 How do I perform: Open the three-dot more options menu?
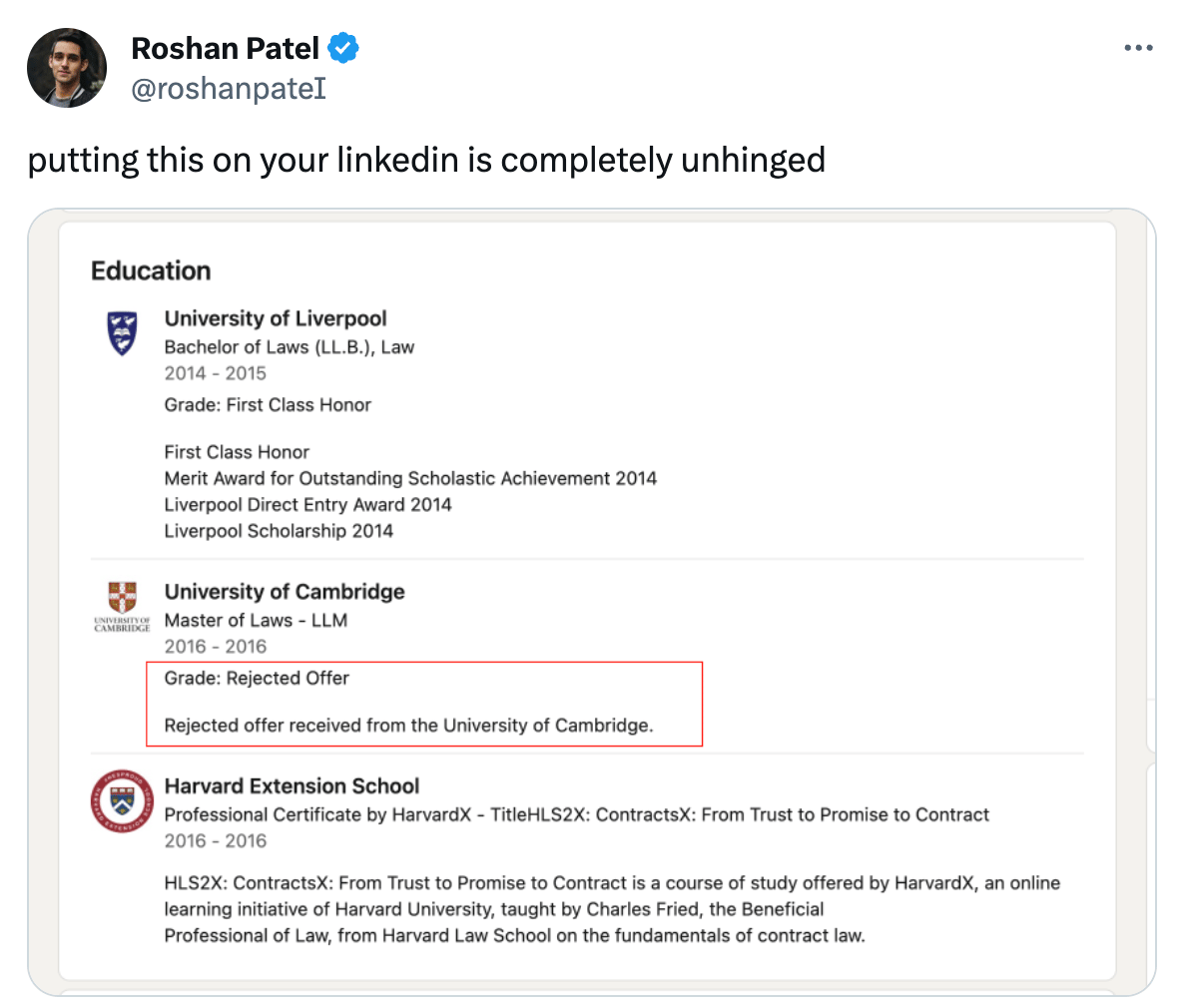(x=1138, y=48)
